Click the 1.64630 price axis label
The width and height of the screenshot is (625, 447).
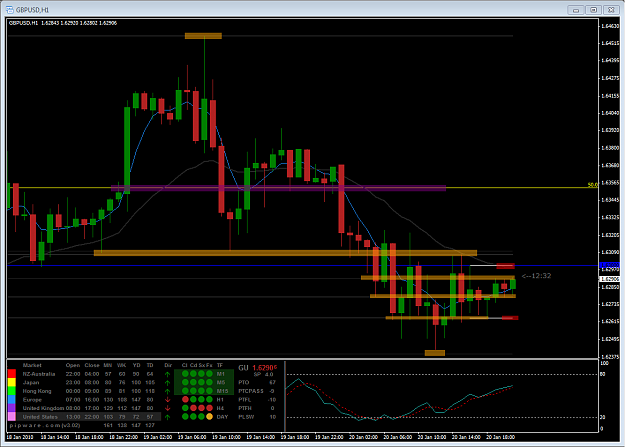pyautogui.click(x=610, y=26)
